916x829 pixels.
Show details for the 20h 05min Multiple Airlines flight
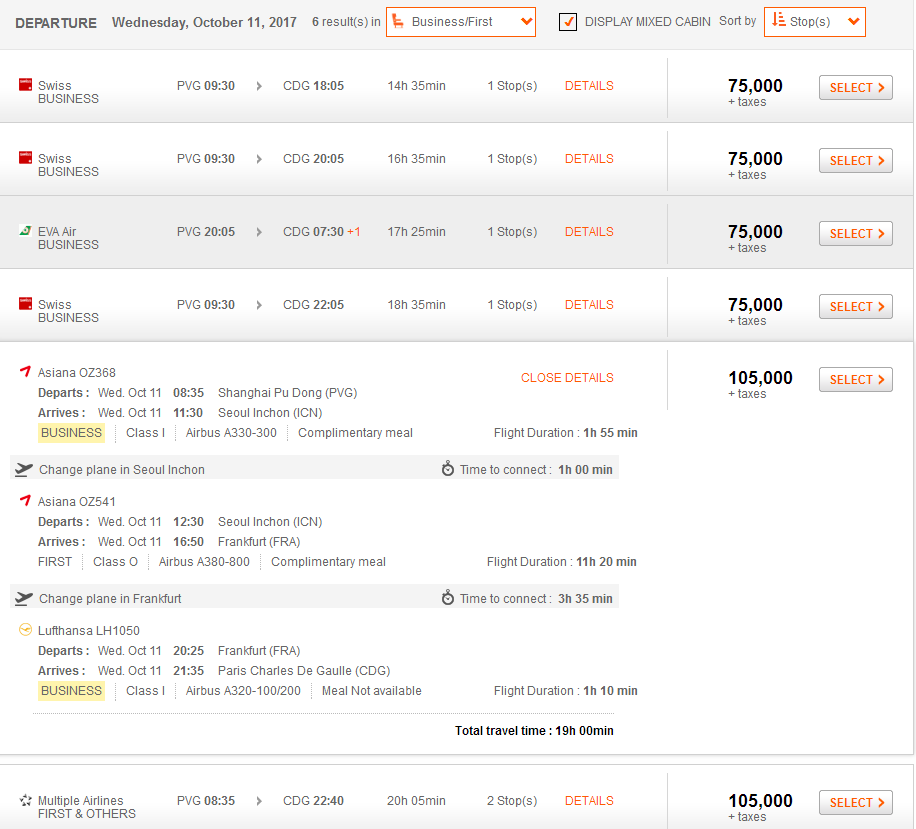pyautogui.click(x=589, y=801)
